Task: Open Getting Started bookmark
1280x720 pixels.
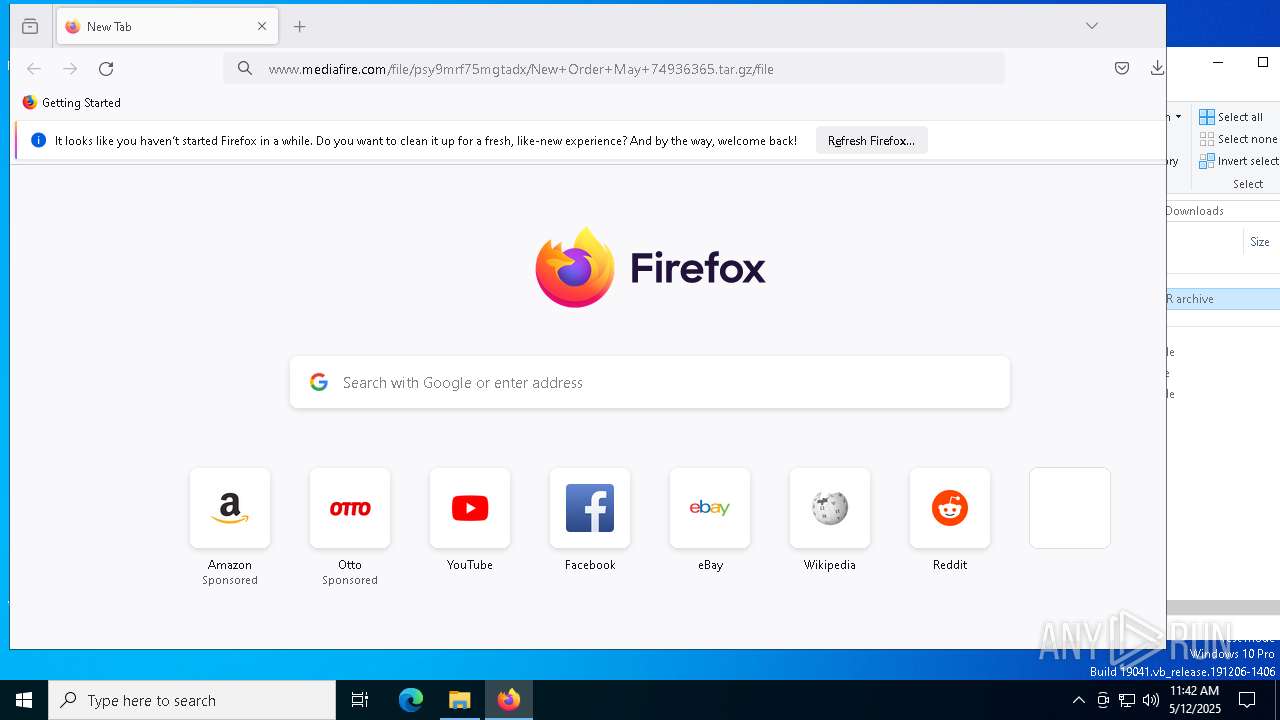Action: point(71,103)
